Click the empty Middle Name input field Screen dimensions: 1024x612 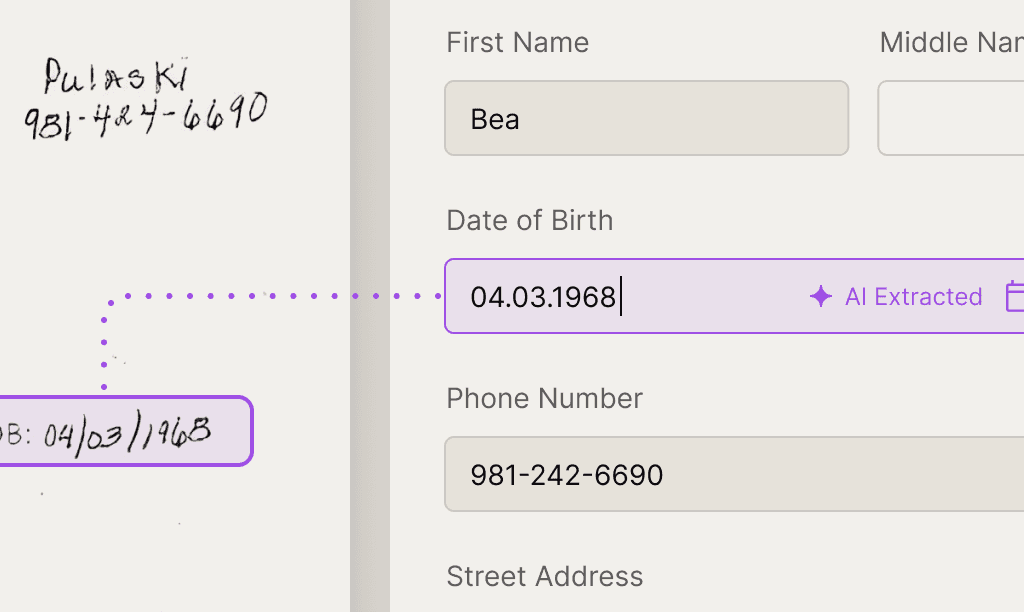click(950, 118)
